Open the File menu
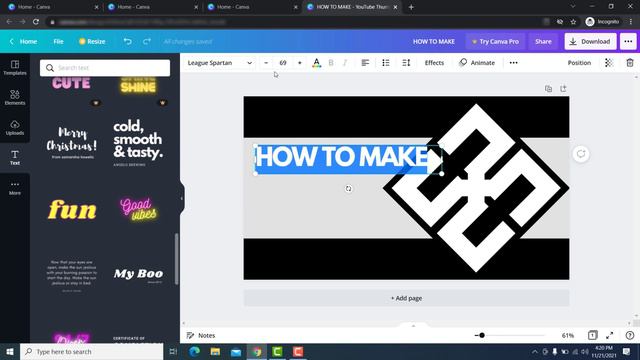 58,41
